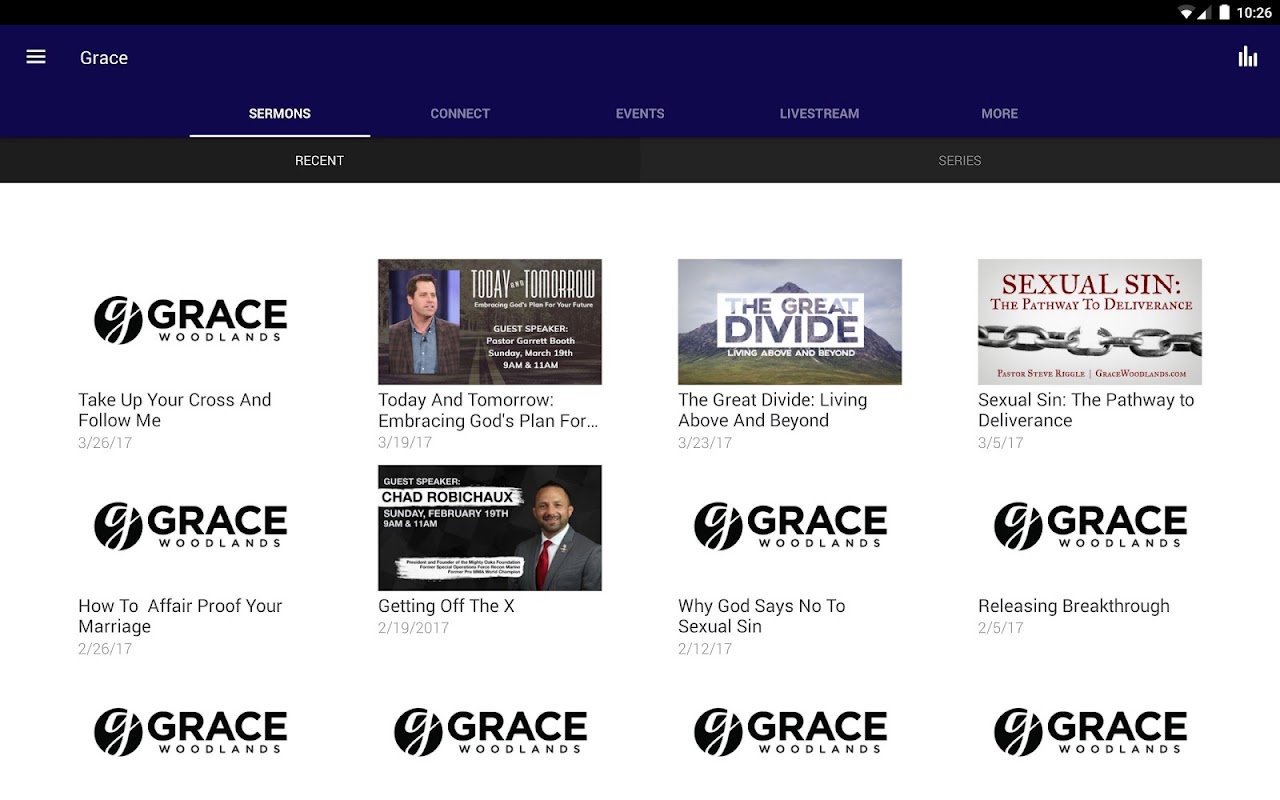This screenshot has height=800, width=1280.
Task: Open the hamburger navigation menu
Action: (36, 57)
